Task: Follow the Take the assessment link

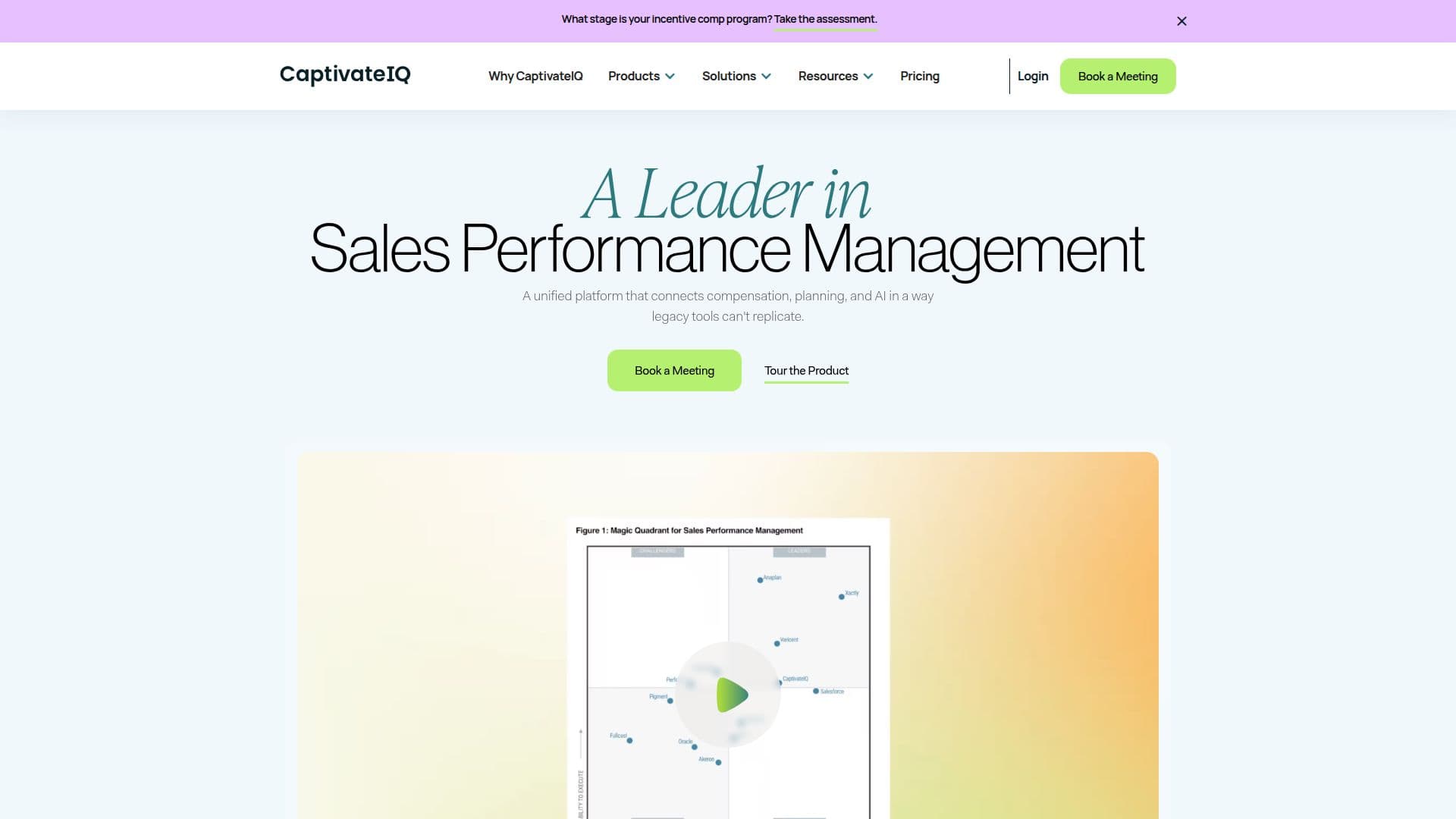Action: point(825,20)
